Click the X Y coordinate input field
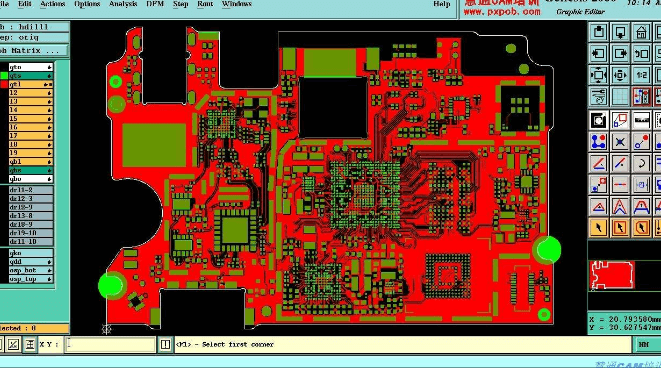Image resolution: width=661 pixels, height=368 pixels. pos(110,344)
